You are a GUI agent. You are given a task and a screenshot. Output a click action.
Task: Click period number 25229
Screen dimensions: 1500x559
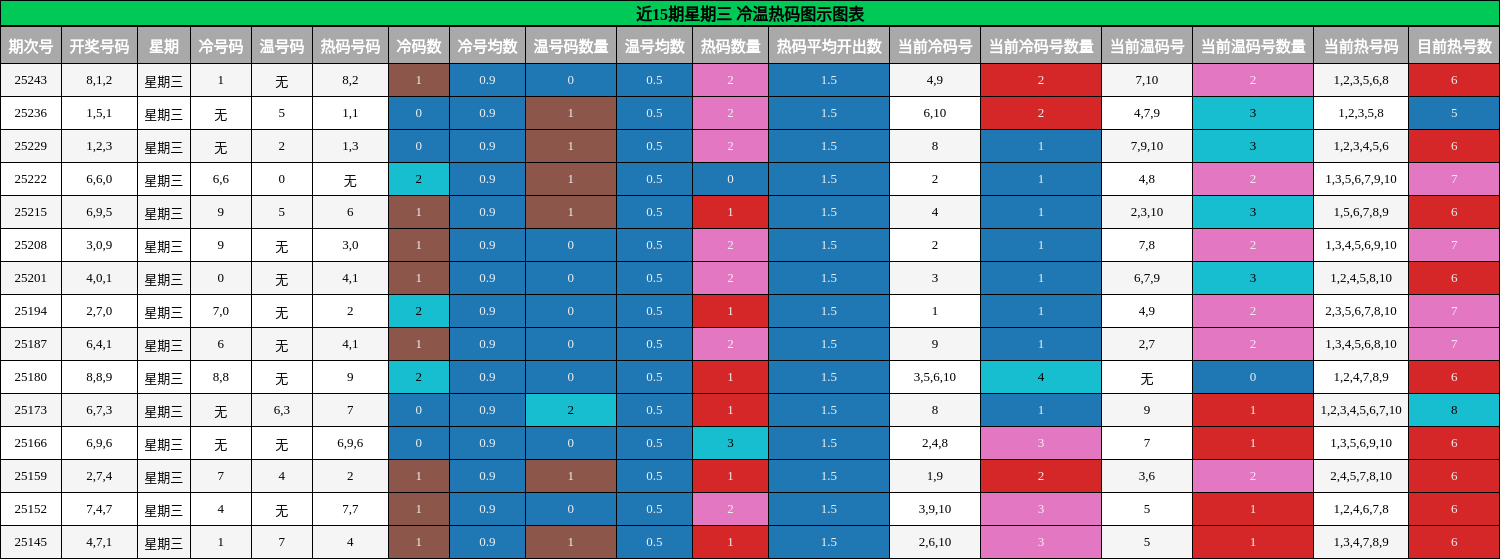click(x=30, y=146)
